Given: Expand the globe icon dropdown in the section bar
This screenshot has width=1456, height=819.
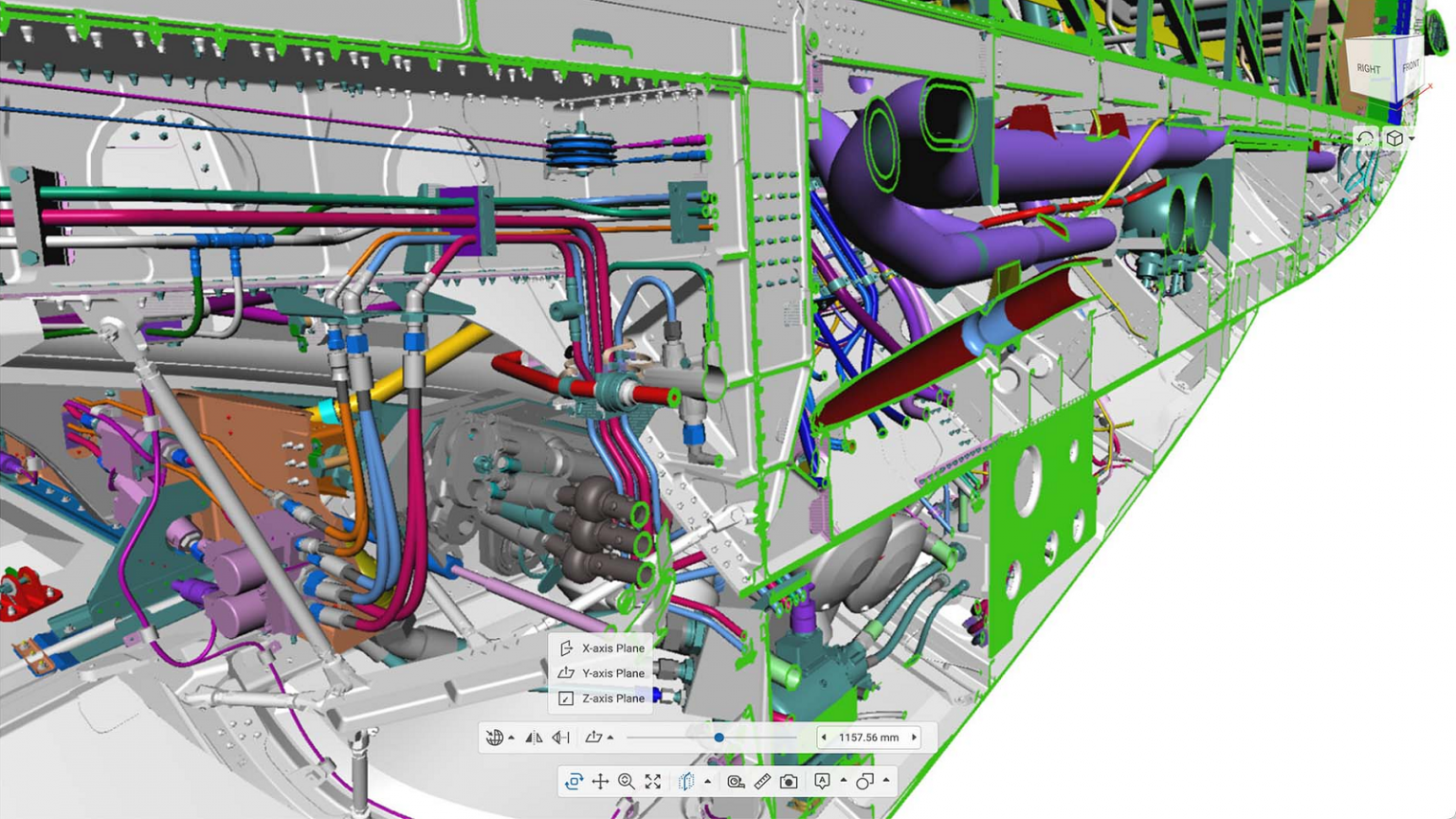Looking at the screenshot, I should 512,737.
